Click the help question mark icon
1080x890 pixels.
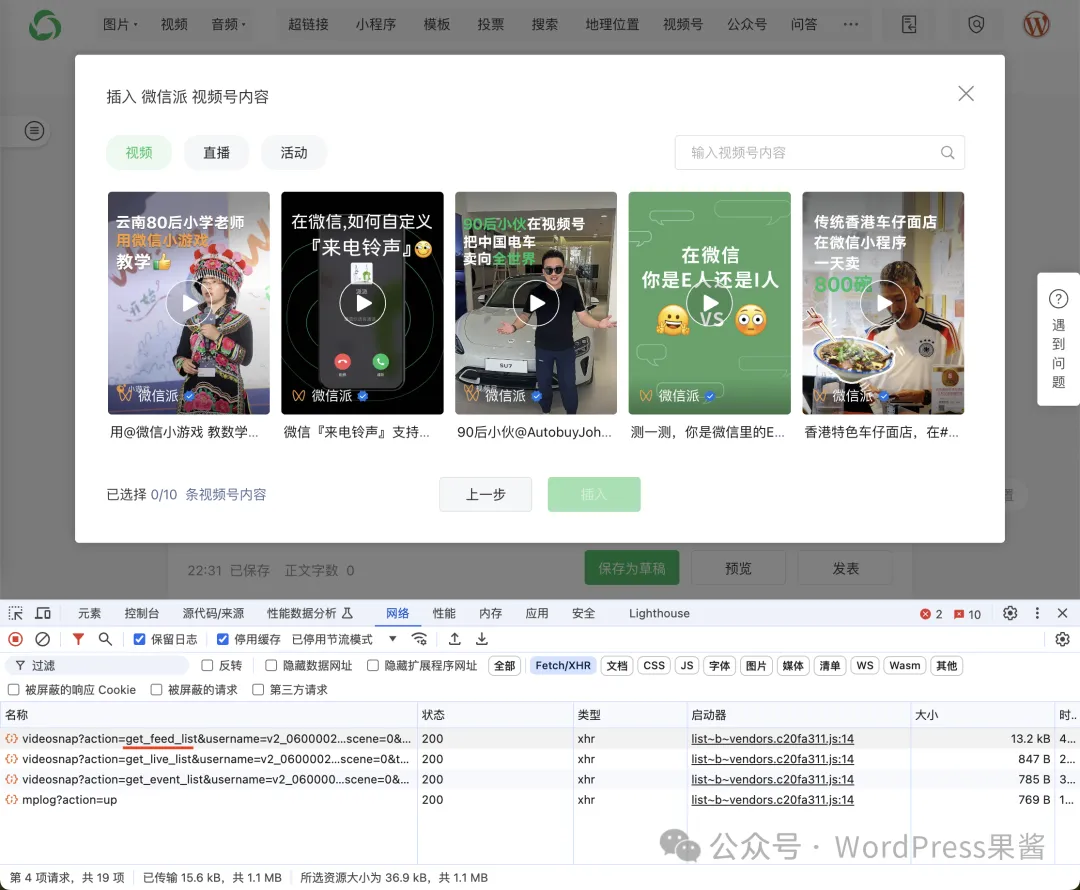[x=1058, y=299]
